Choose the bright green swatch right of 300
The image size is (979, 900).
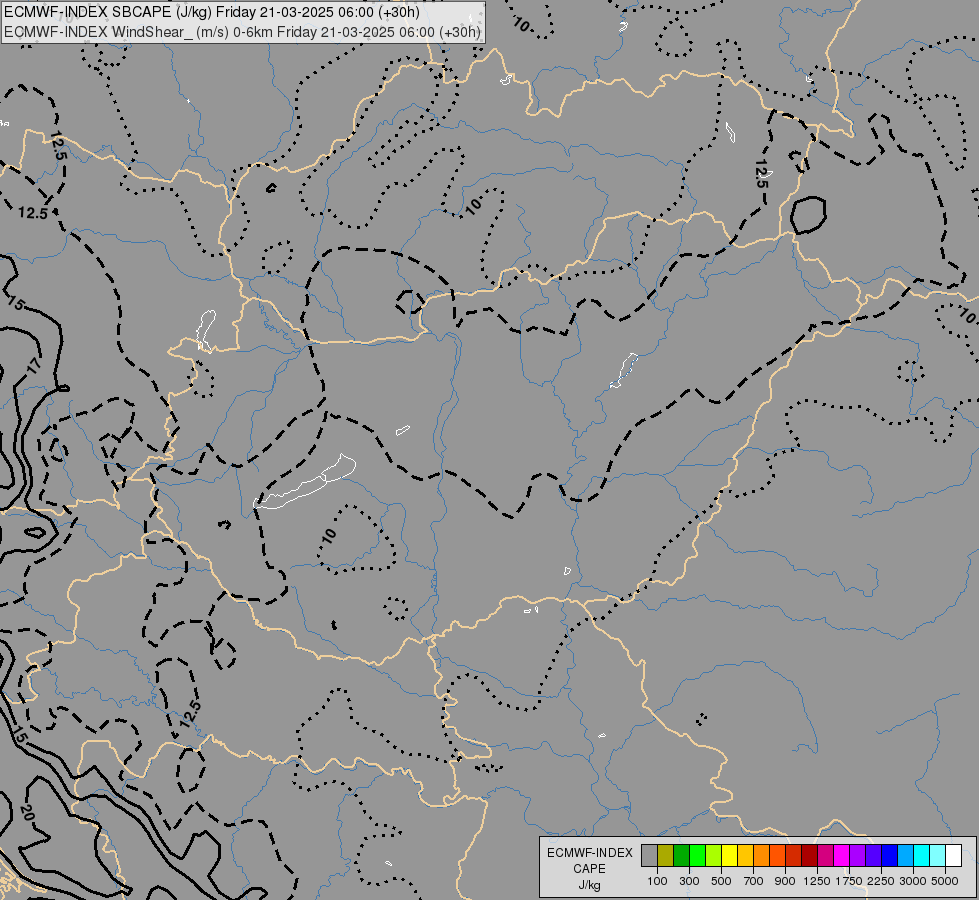[697, 855]
